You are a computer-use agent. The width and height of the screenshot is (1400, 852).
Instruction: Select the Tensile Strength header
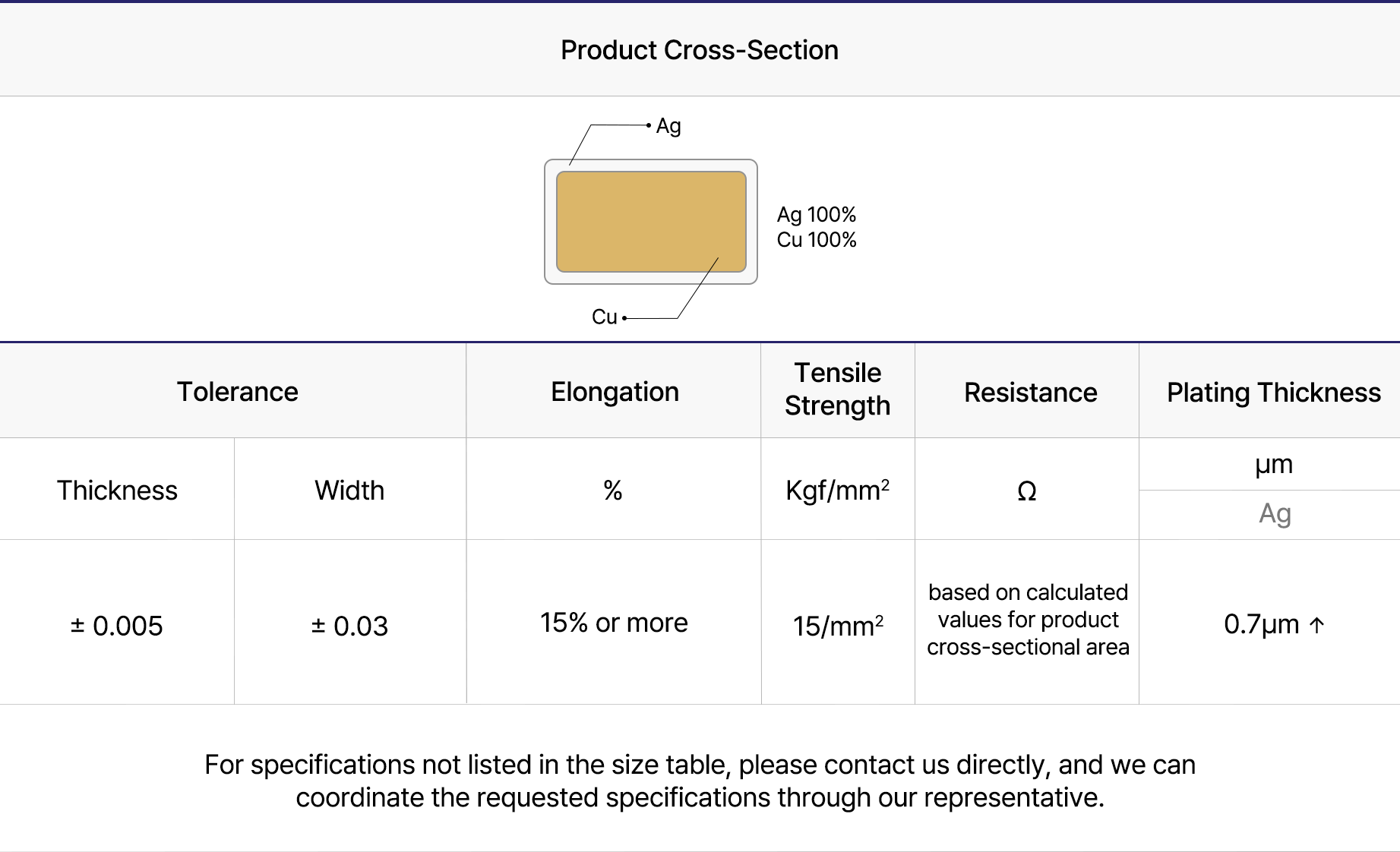click(x=837, y=390)
